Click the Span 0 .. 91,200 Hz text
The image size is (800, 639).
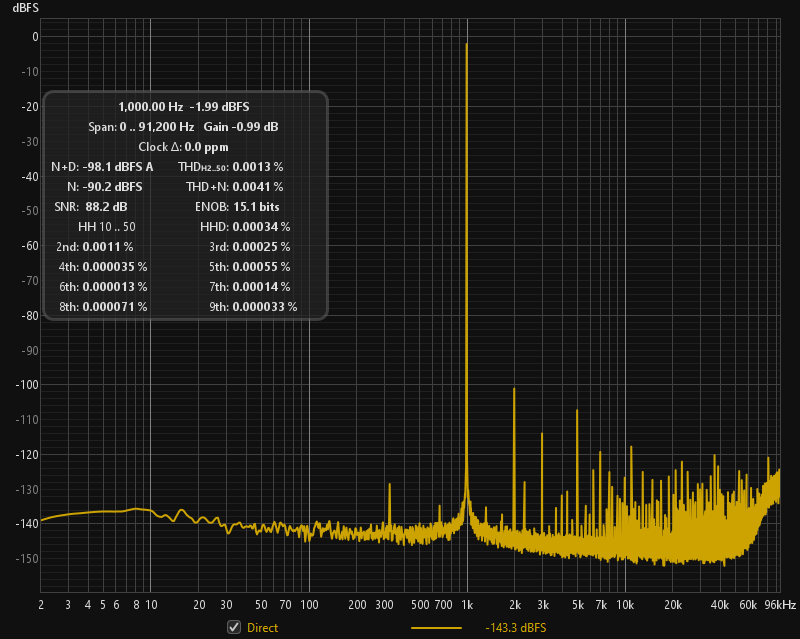pos(141,127)
